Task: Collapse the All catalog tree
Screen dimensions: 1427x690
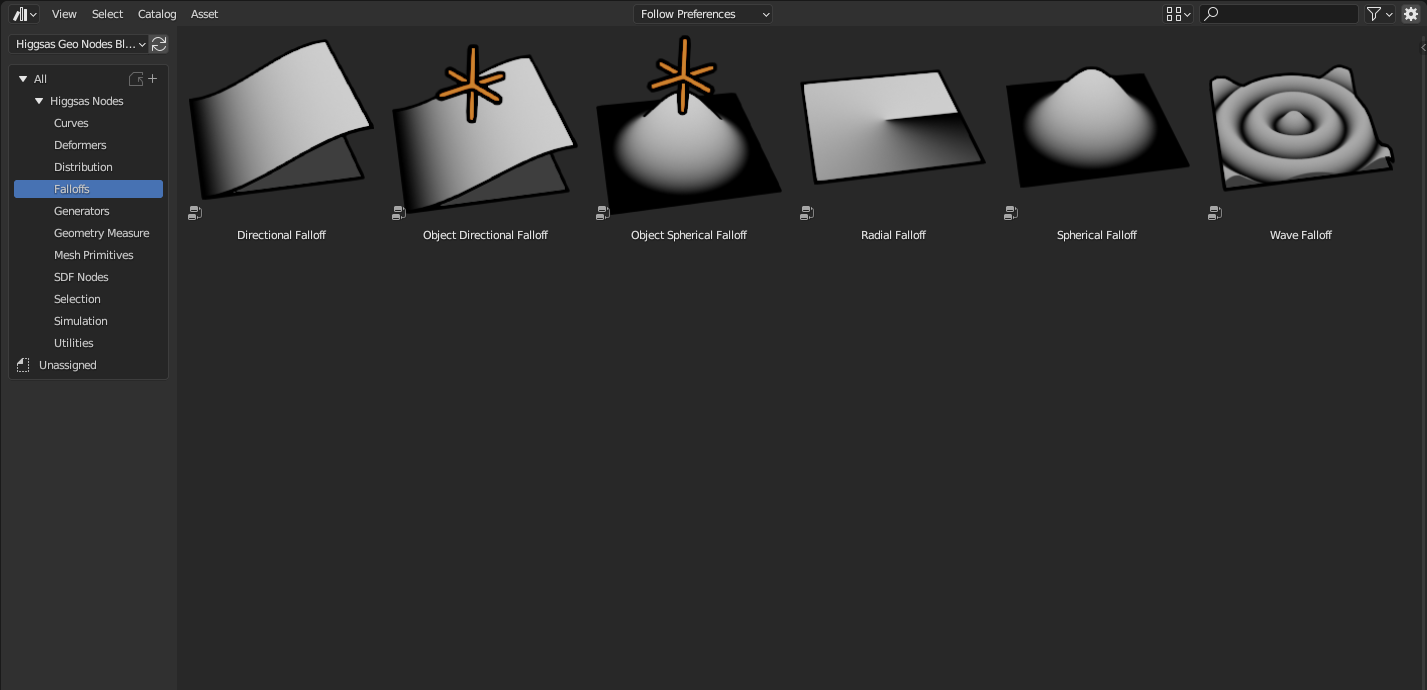Action: pyautogui.click(x=22, y=78)
